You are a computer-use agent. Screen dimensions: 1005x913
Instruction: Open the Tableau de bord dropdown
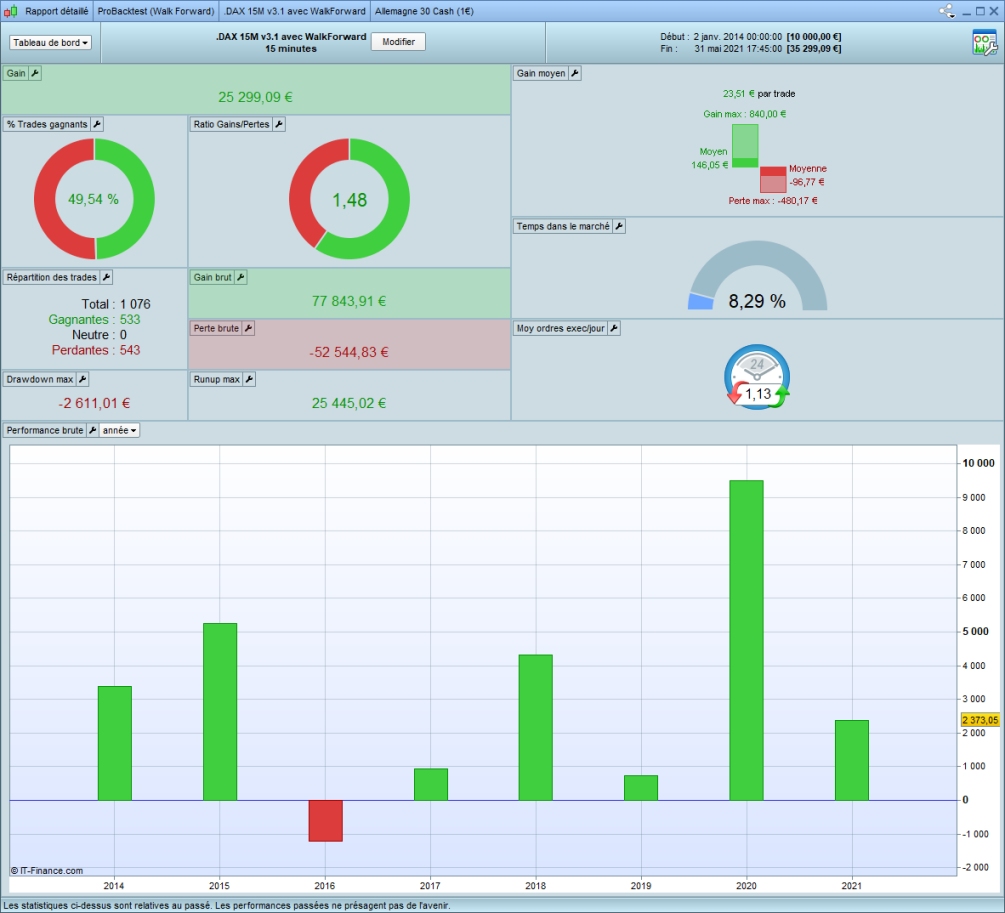coord(50,42)
